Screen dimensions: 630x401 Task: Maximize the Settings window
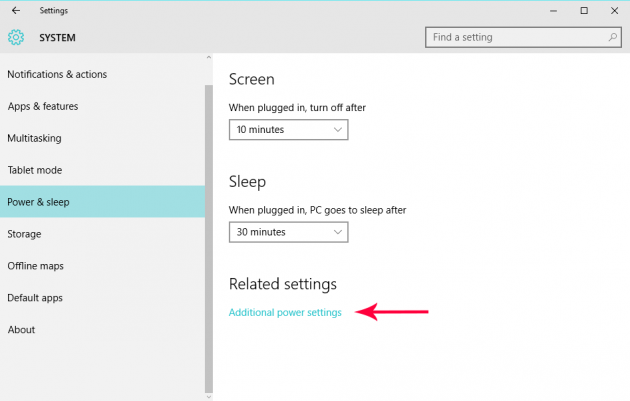click(584, 10)
